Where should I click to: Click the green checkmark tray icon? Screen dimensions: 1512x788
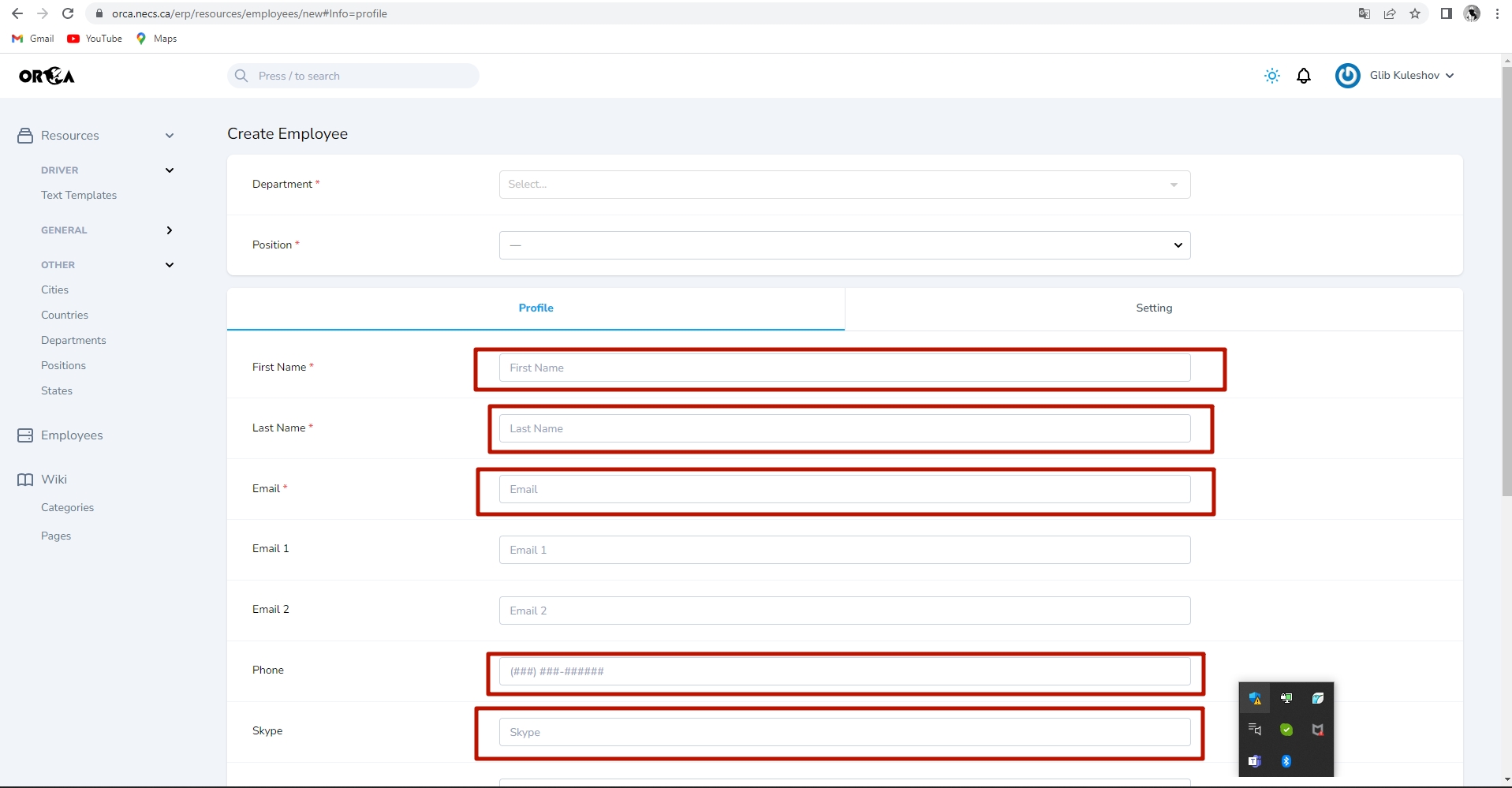coord(1286,730)
